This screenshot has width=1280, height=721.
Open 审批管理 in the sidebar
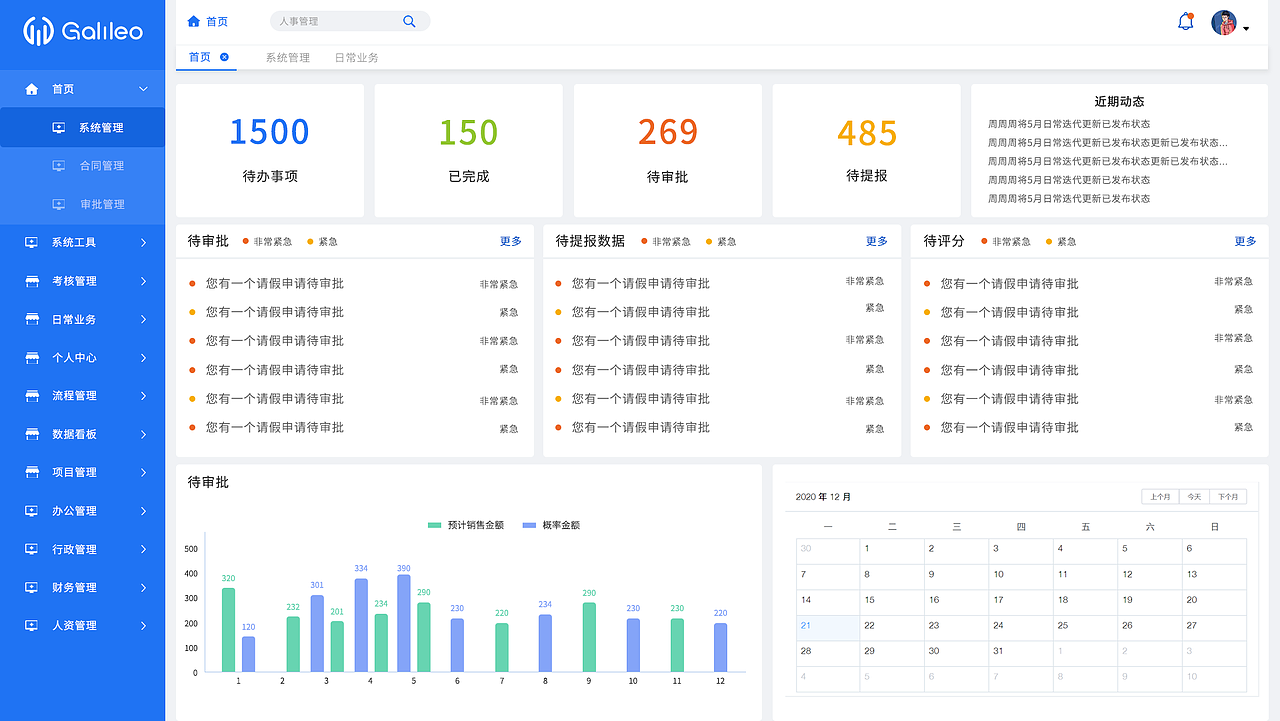point(102,204)
